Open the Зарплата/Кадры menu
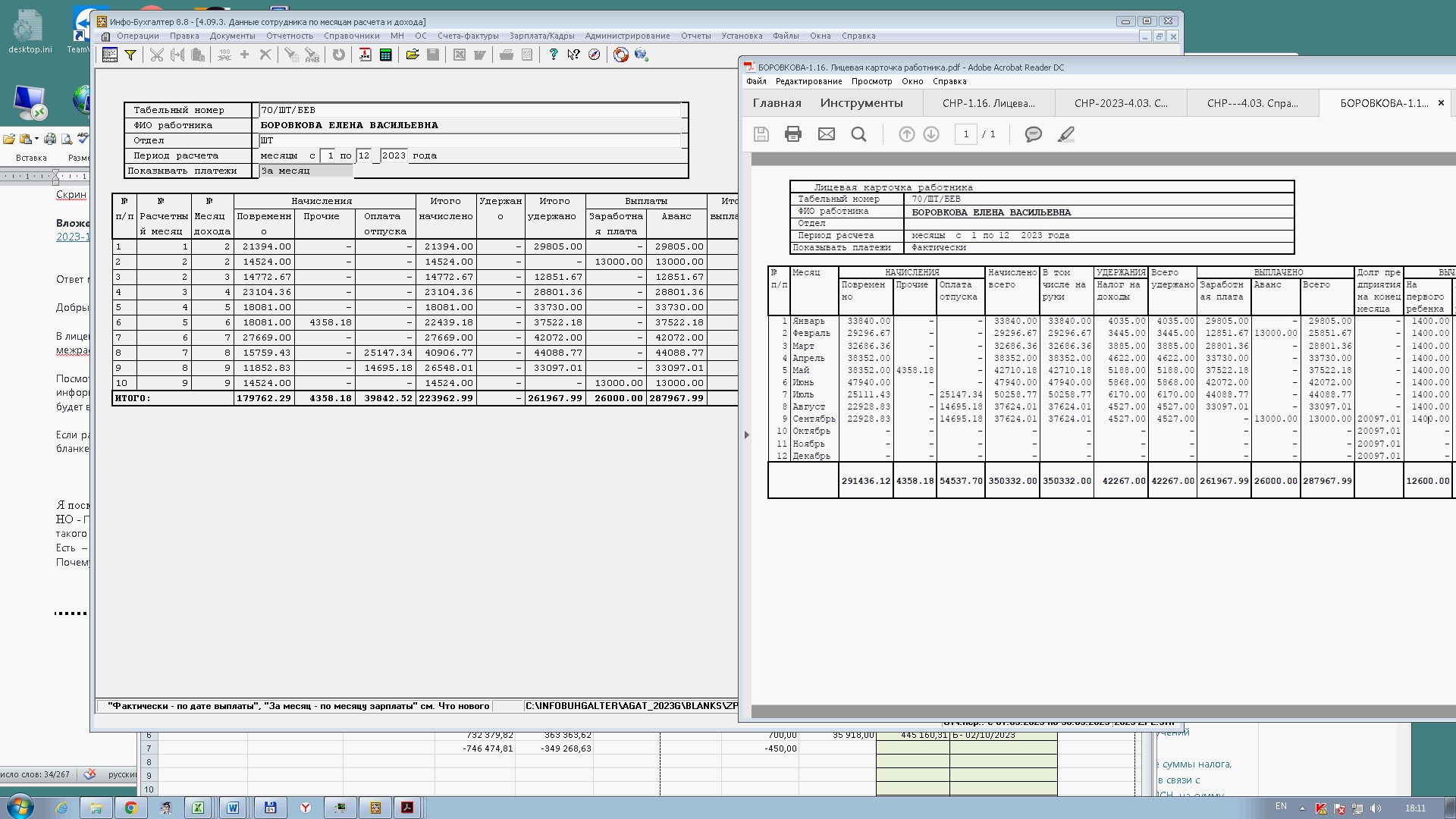1456x819 pixels. click(x=541, y=36)
